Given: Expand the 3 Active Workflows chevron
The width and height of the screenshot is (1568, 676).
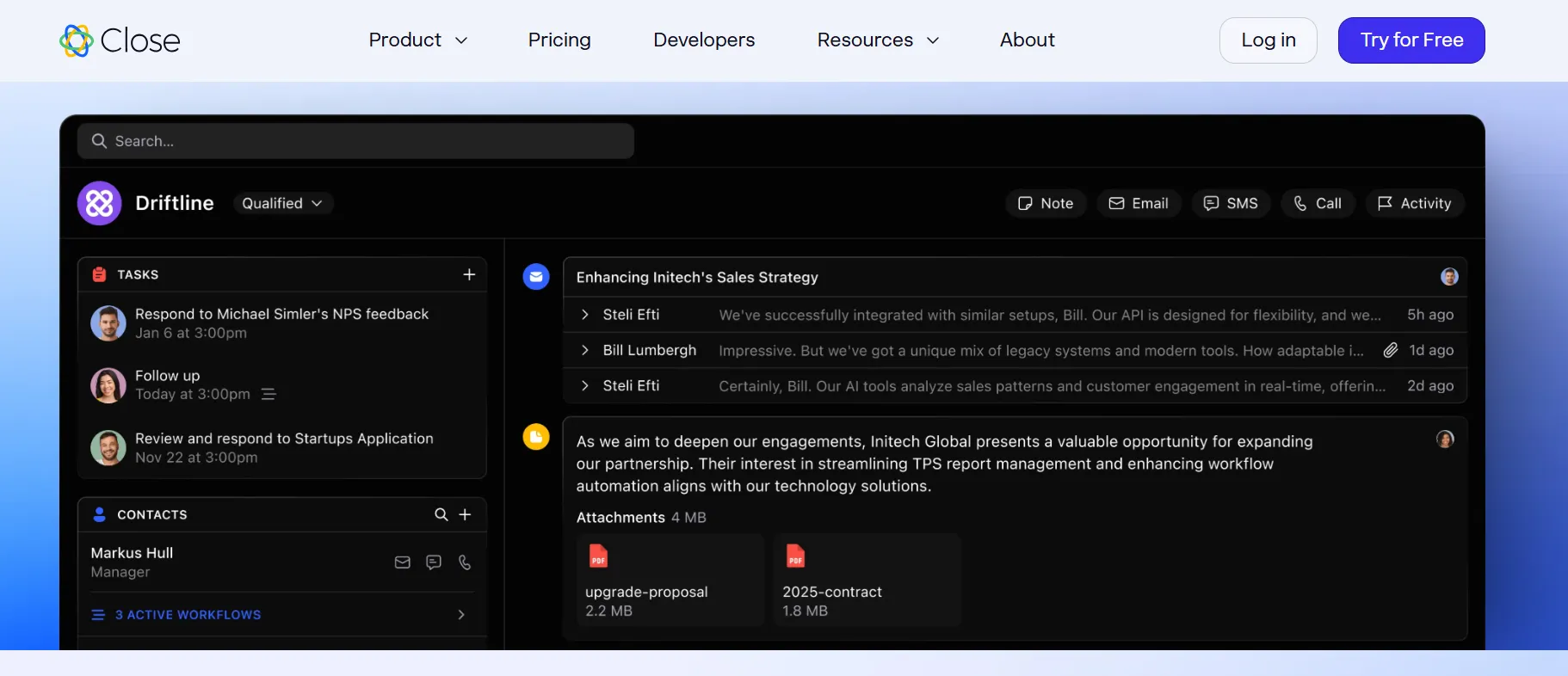Looking at the screenshot, I should 461,615.
